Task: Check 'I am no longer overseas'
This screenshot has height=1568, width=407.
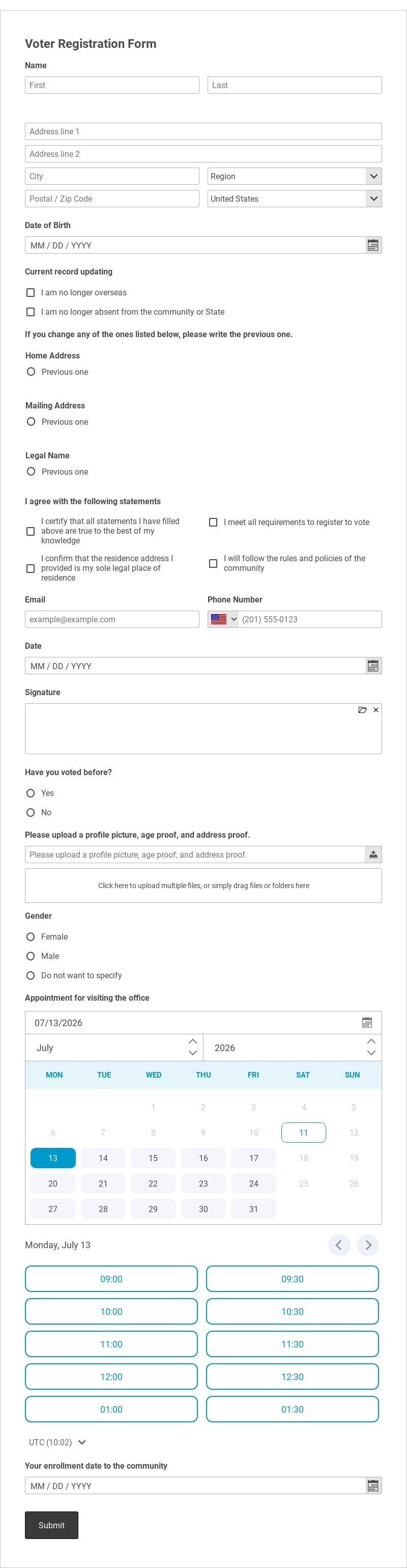Action: point(31,293)
